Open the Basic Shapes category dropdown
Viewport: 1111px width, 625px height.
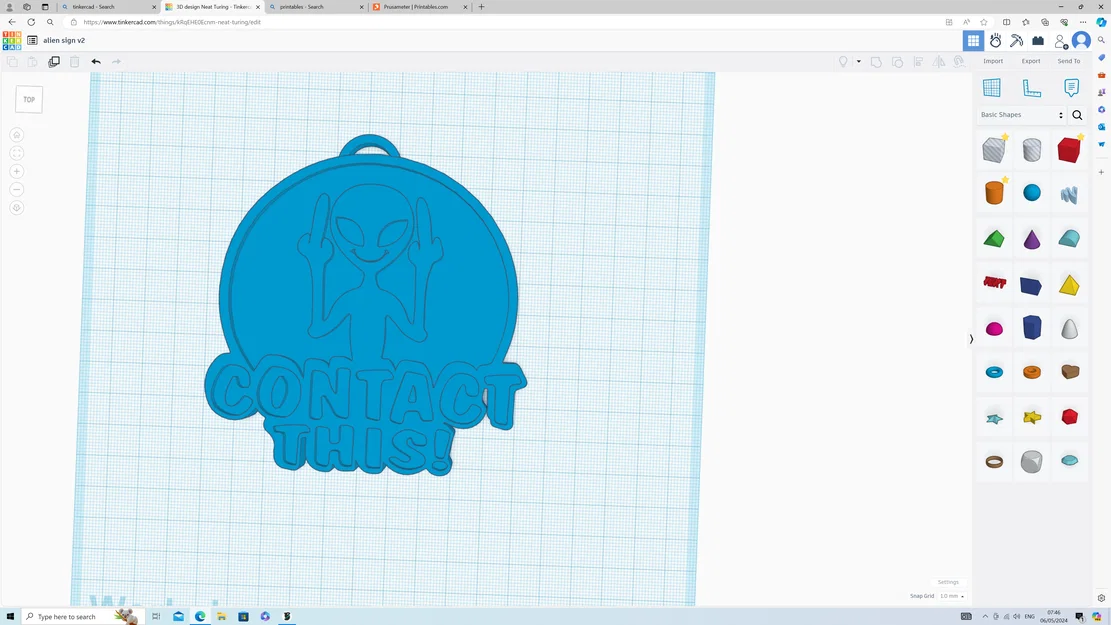[1022, 115]
